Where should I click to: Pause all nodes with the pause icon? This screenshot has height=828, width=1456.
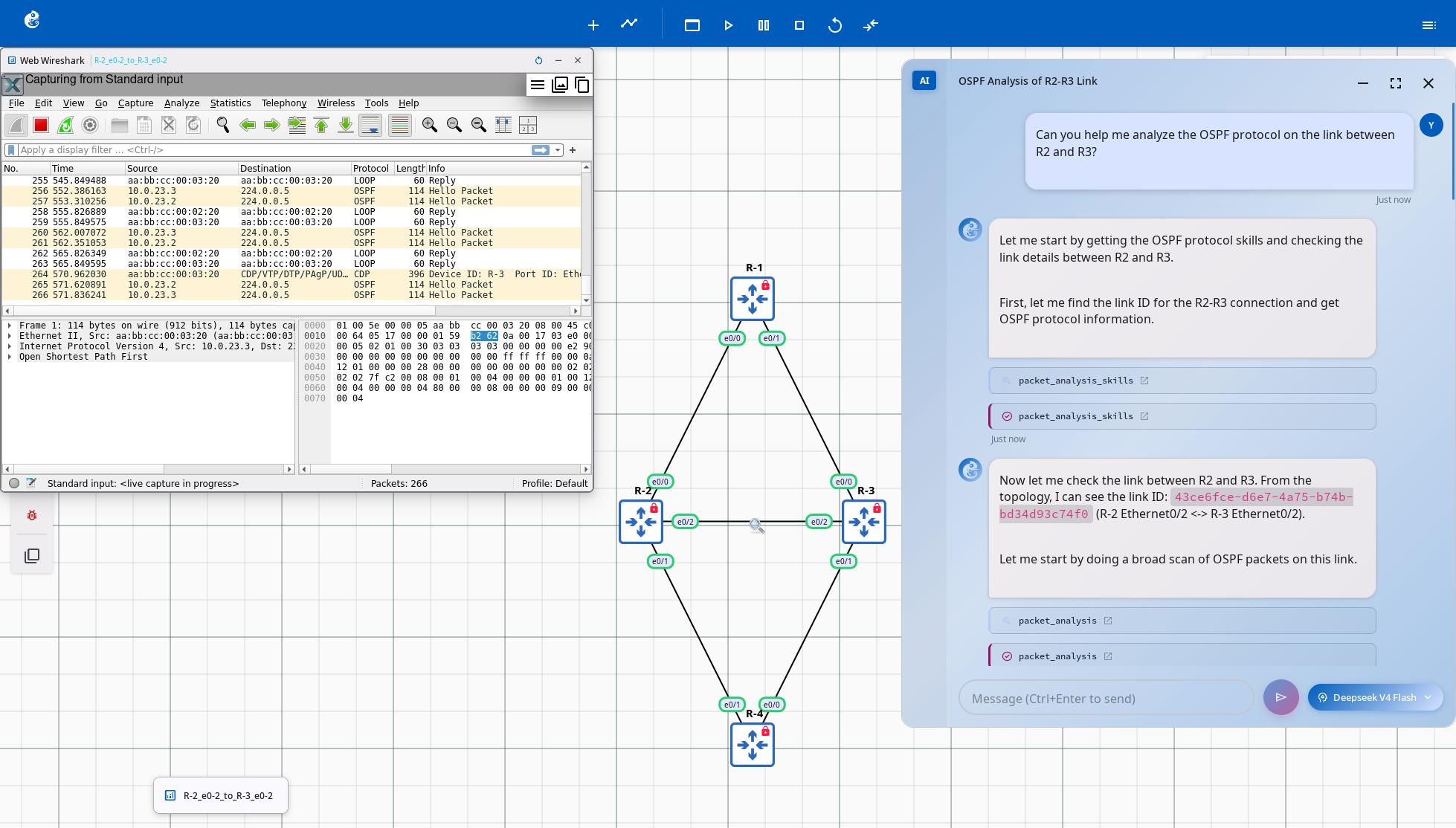[764, 25]
